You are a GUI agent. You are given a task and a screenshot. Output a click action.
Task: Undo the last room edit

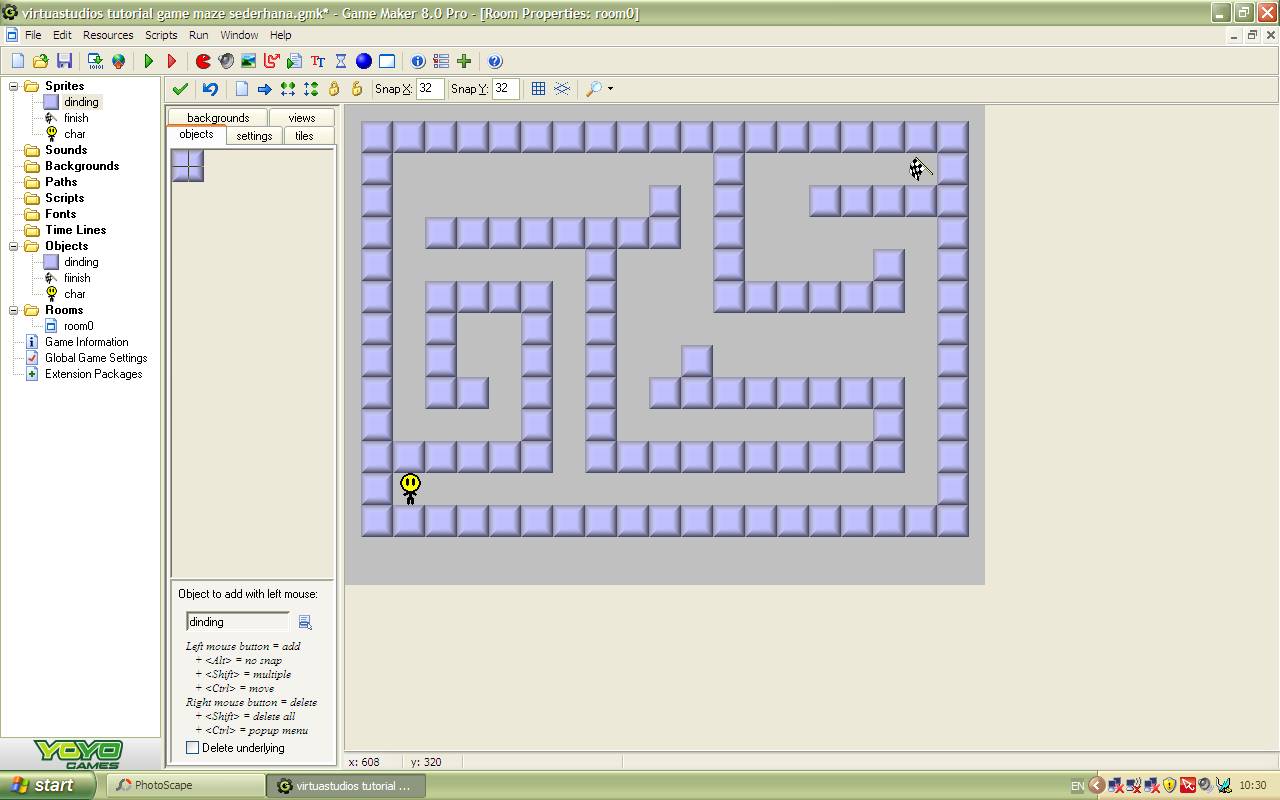210,89
